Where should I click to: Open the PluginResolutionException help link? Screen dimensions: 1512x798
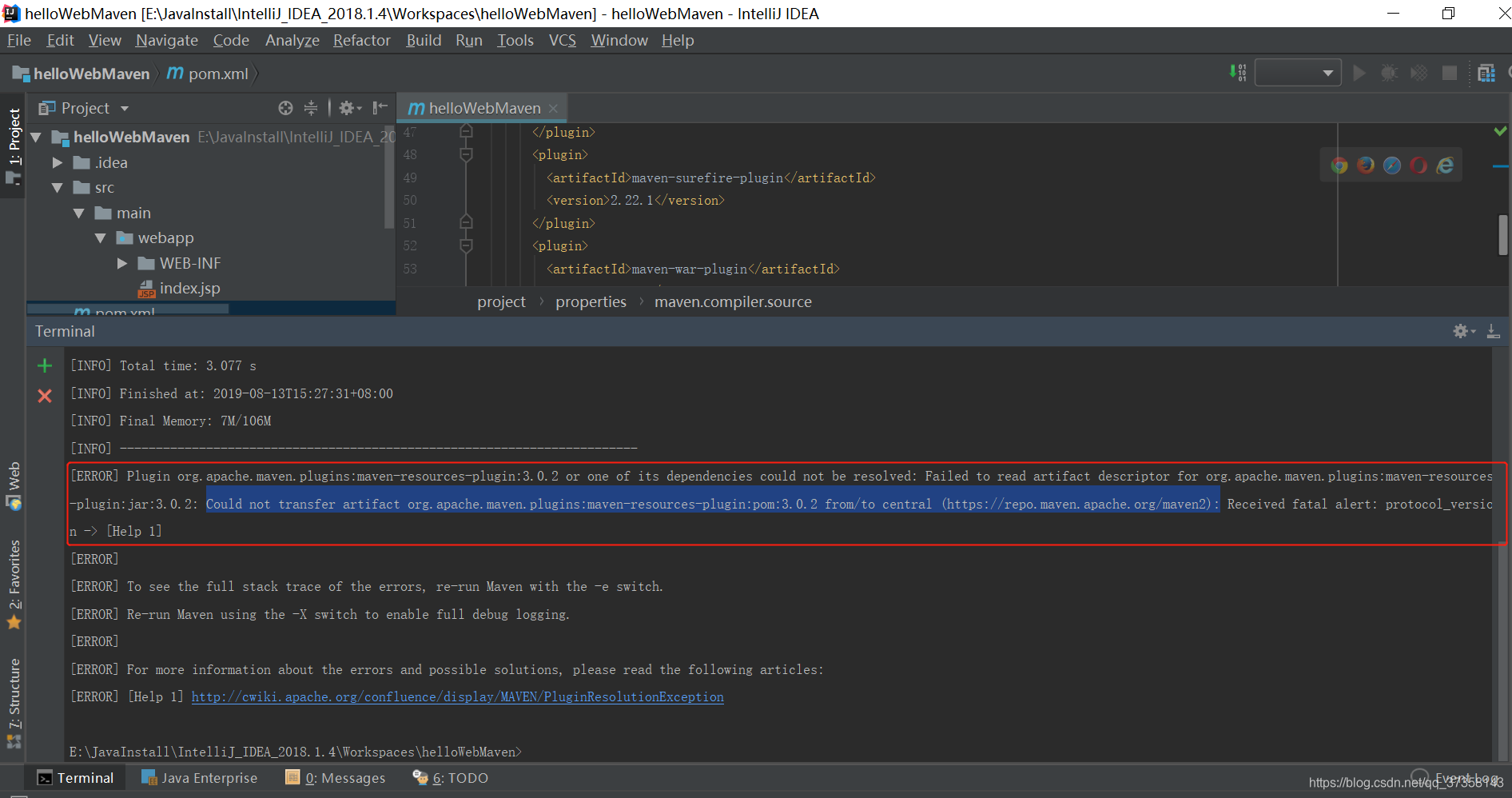(458, 697)
